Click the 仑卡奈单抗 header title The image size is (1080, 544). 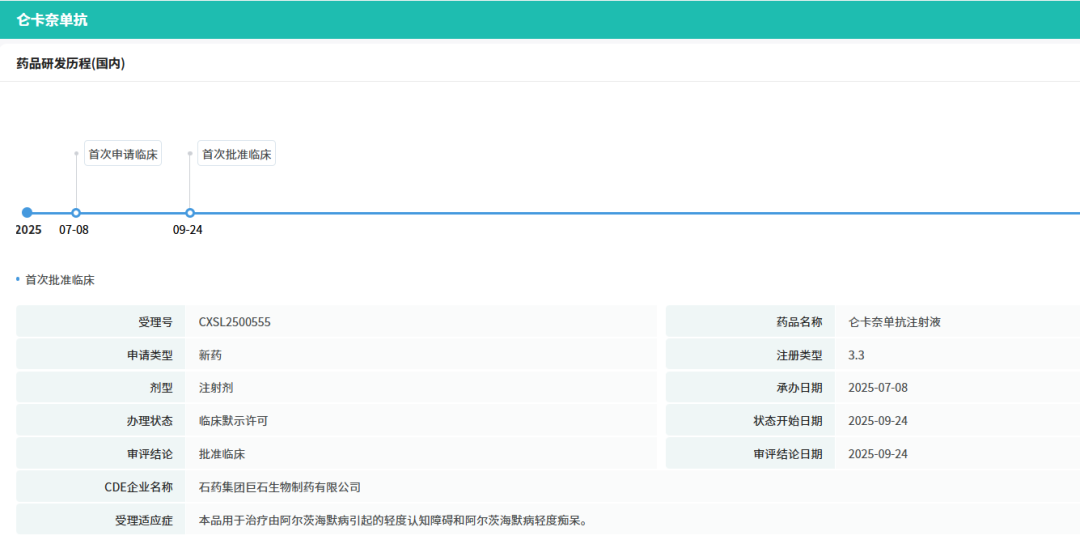(52, 20)
